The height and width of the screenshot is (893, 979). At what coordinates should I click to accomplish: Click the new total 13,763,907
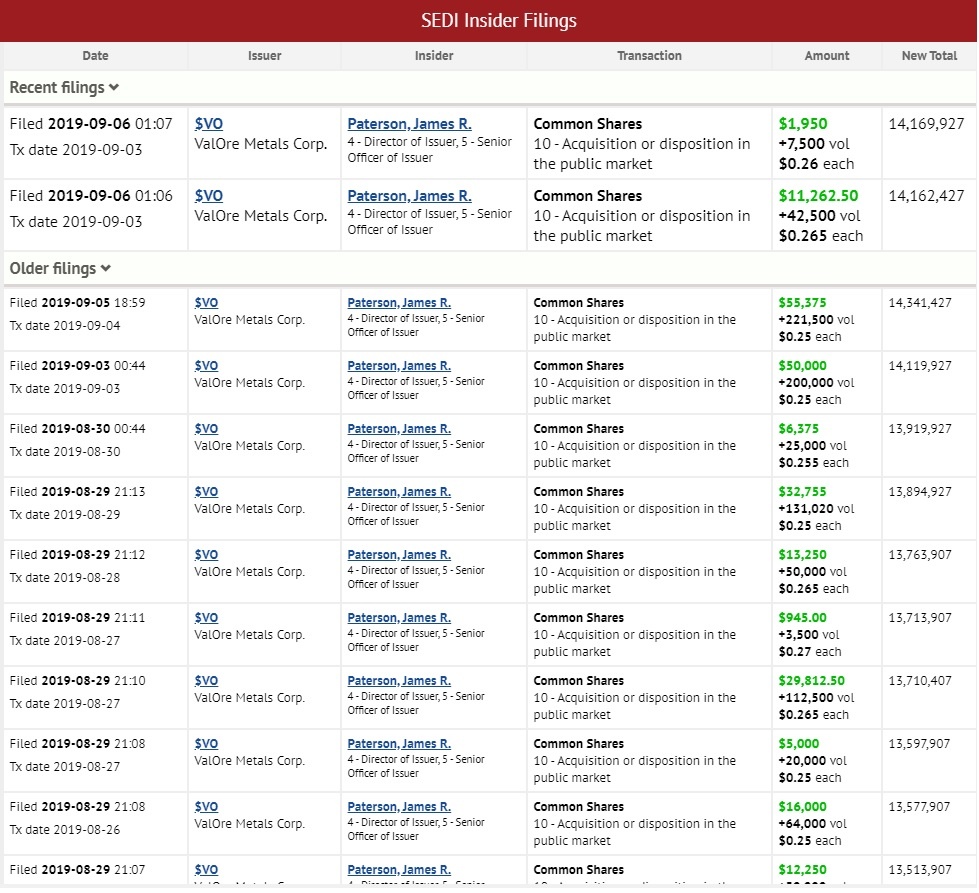pyautogui.click(x=920, y=555)
